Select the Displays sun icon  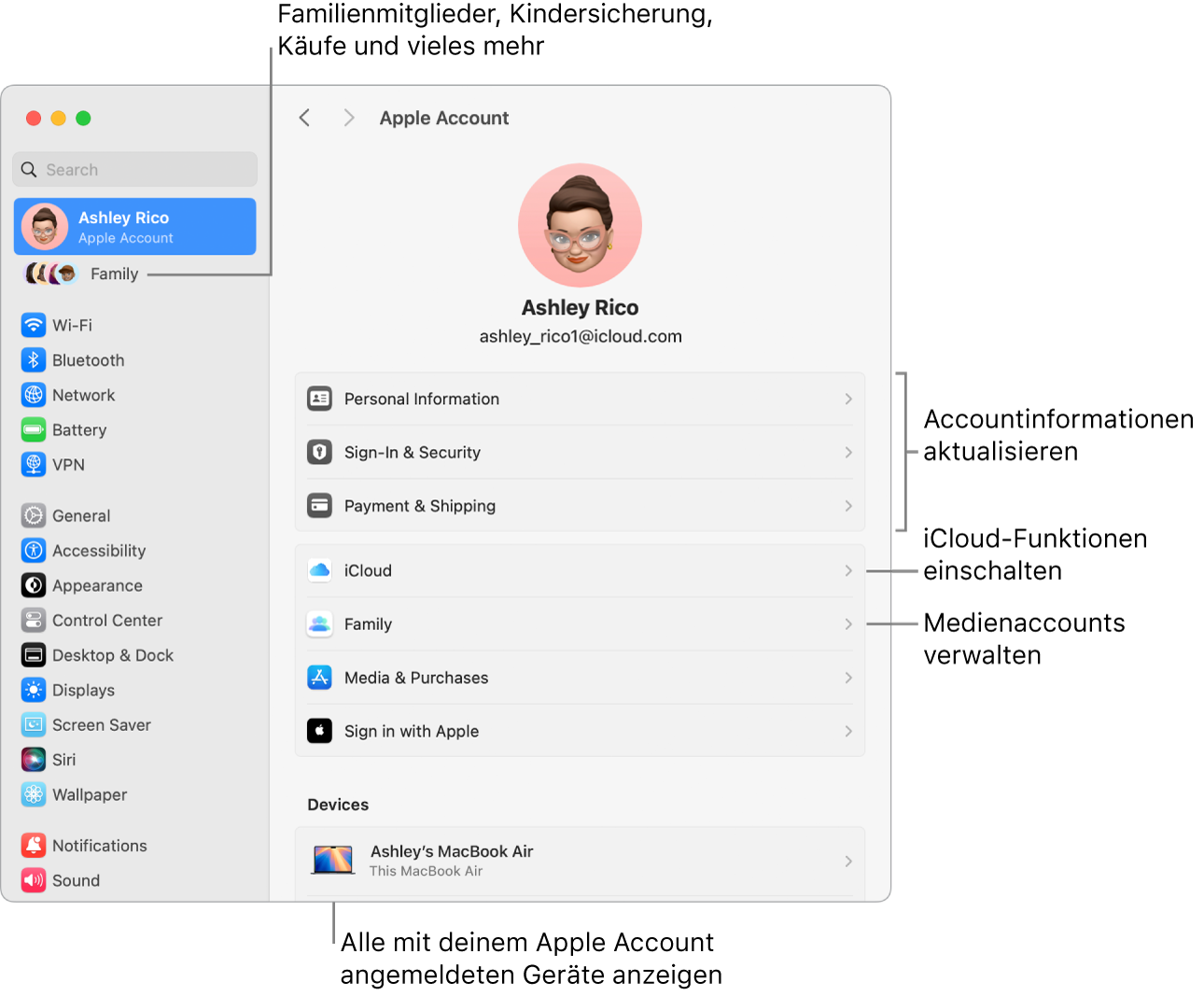point(34,690)
